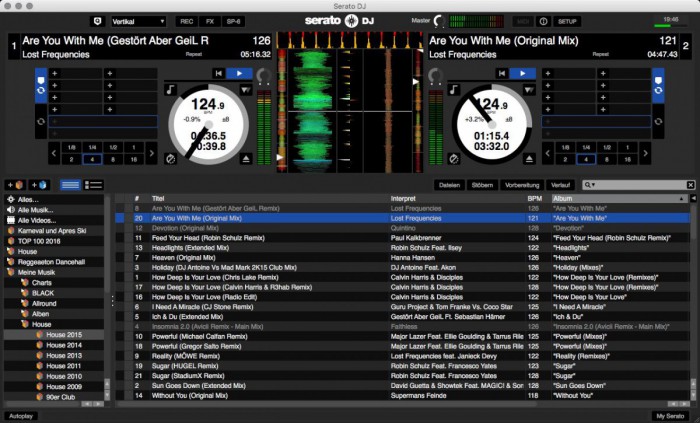Select the 8-beat loop on deck 2
This screenshot has height=423, width=700.
pos(607,159)
